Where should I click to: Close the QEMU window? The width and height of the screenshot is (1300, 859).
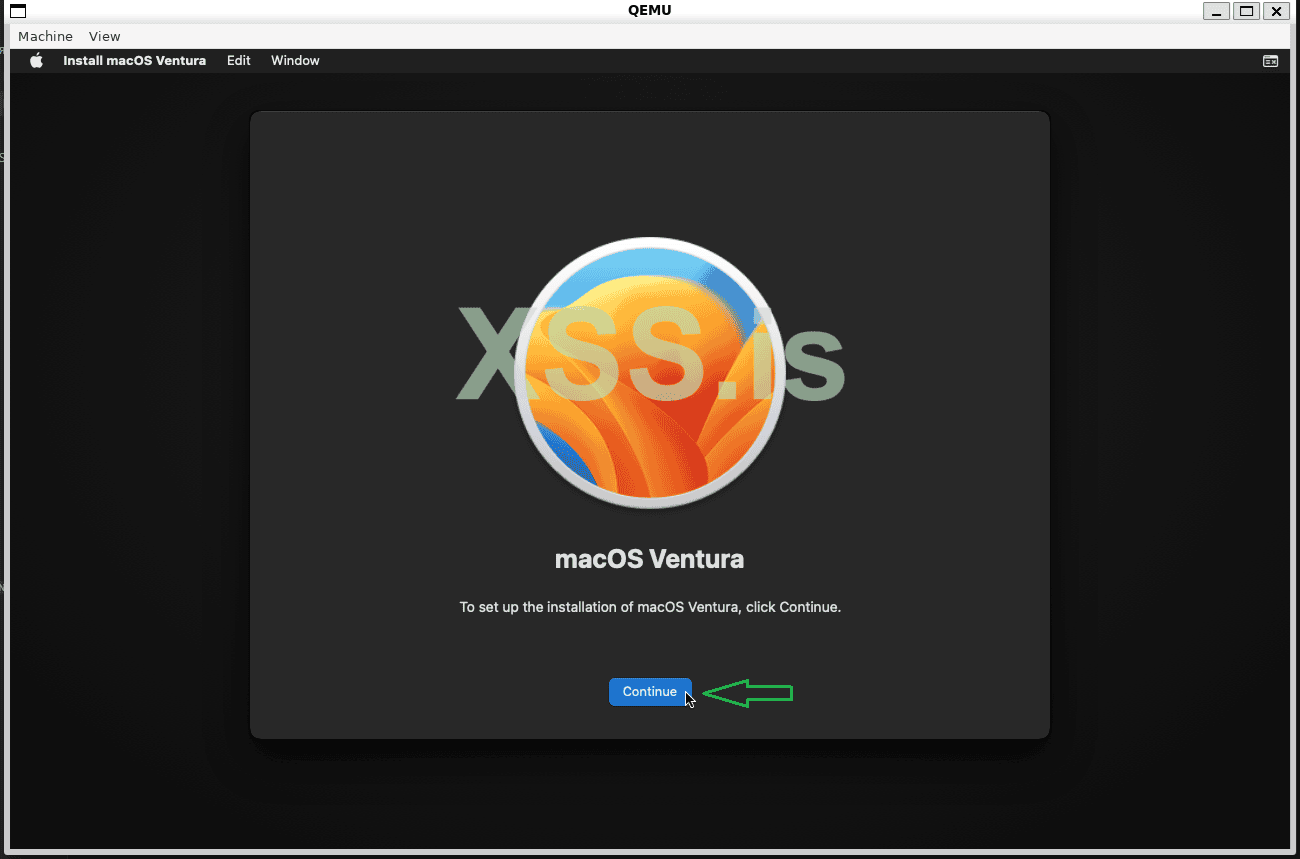1275,11
